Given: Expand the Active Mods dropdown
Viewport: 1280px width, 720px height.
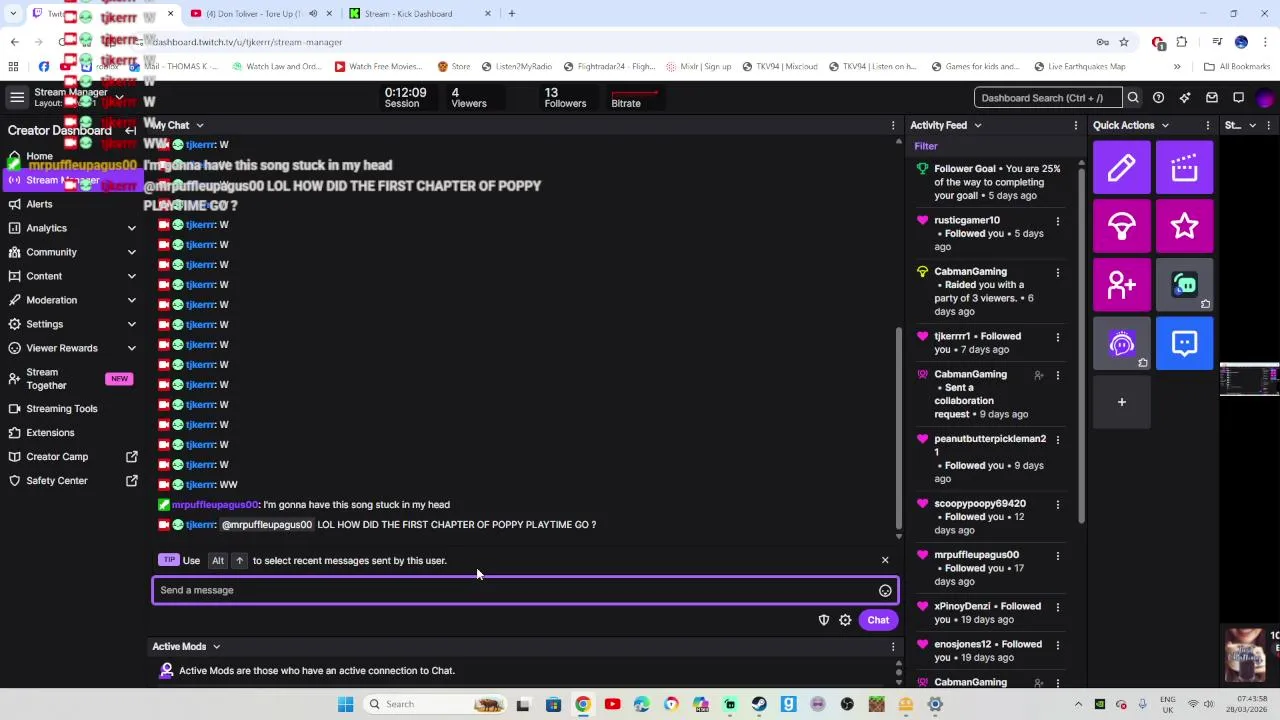Looking at the screenshot, I should 216,647.
